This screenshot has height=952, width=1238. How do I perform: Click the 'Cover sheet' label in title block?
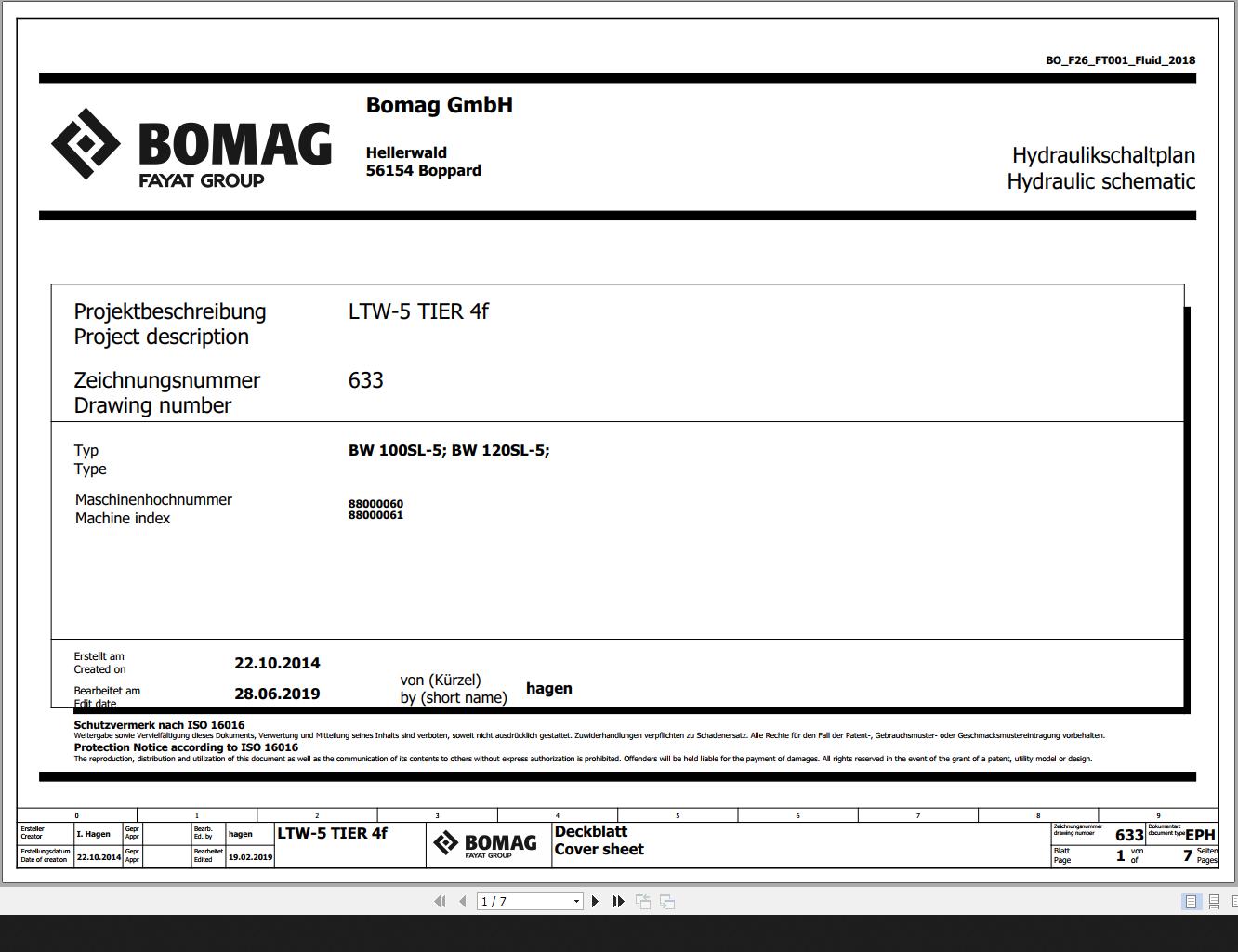point(599,849)
